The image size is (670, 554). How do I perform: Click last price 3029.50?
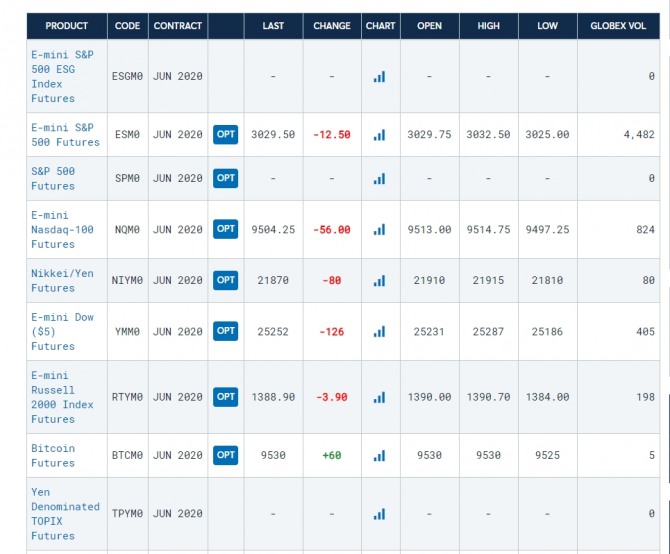(x=273, y=135)
